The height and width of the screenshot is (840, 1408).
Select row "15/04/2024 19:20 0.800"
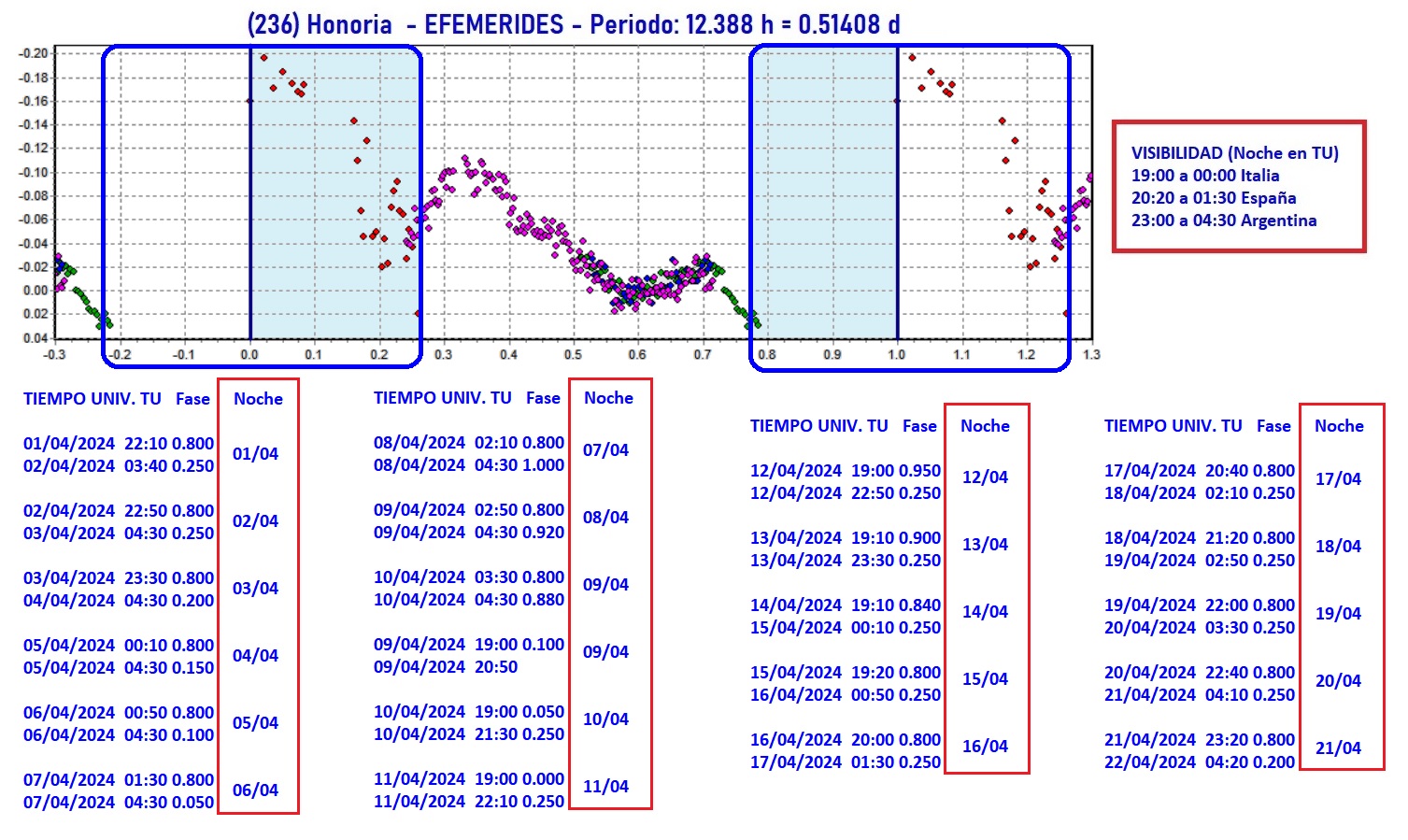coord(846,672)
